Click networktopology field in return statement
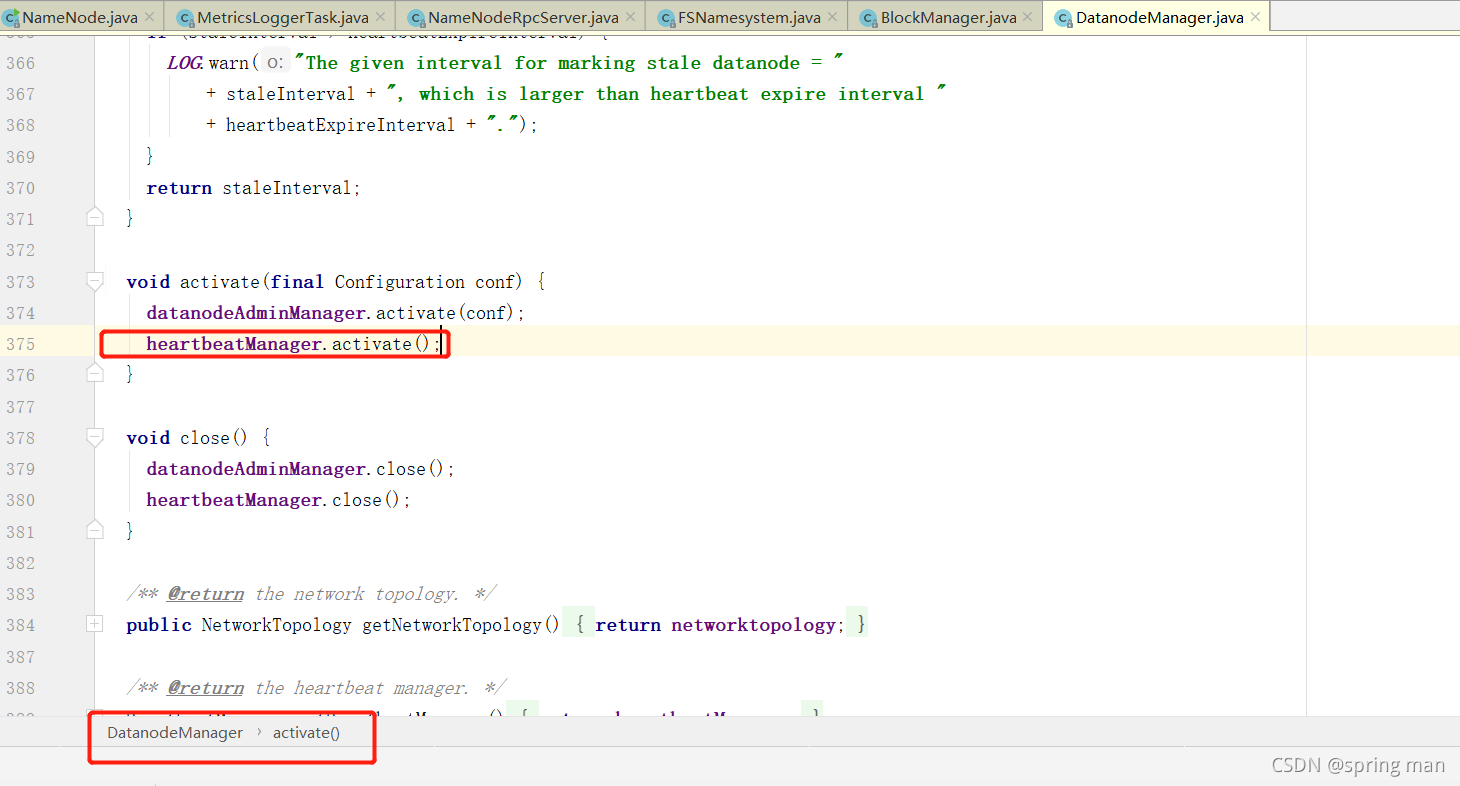The height and width of the screenshot is (786, 1460). 753,625
